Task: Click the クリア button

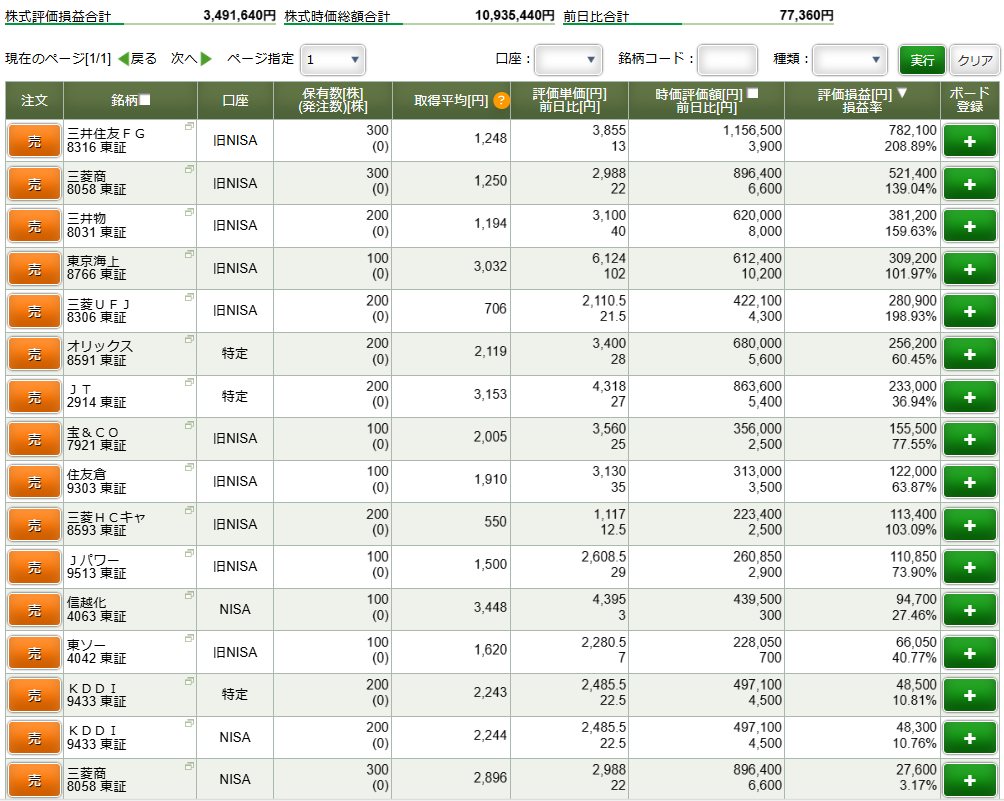Action: point(975,60)
